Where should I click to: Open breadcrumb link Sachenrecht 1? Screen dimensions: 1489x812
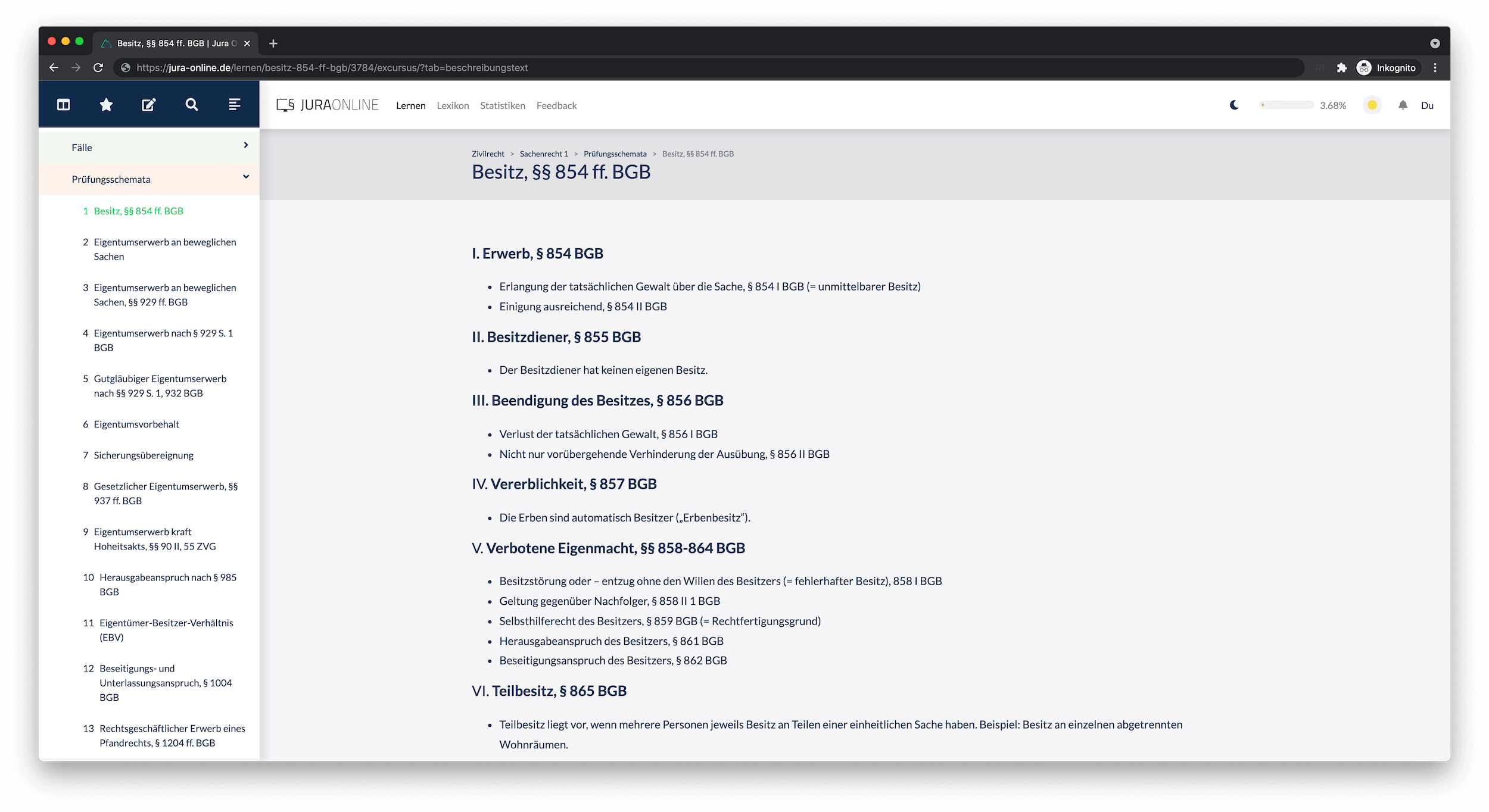pos(543,154)
